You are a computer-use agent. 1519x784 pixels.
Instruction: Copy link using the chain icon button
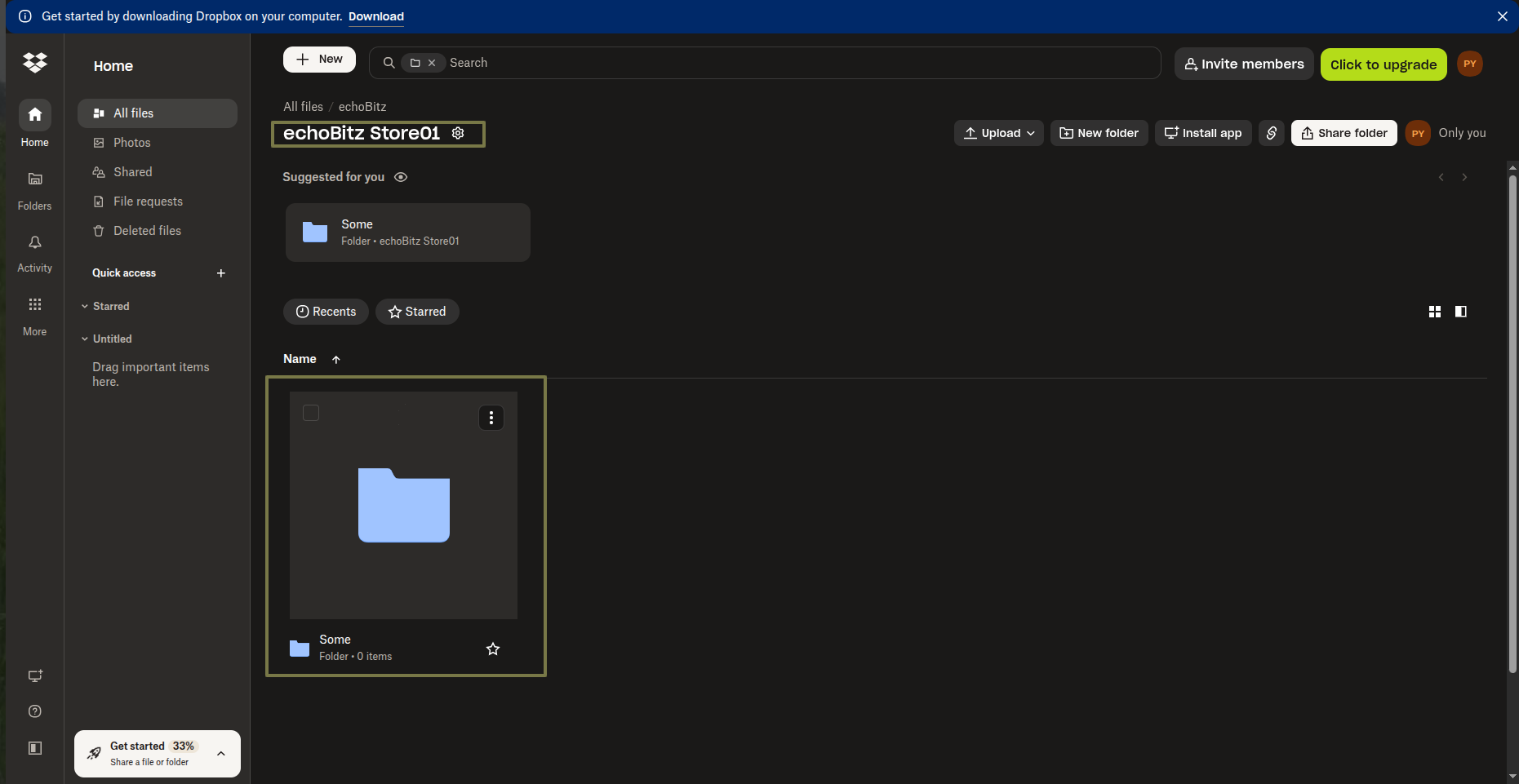tap(1272, 133)
